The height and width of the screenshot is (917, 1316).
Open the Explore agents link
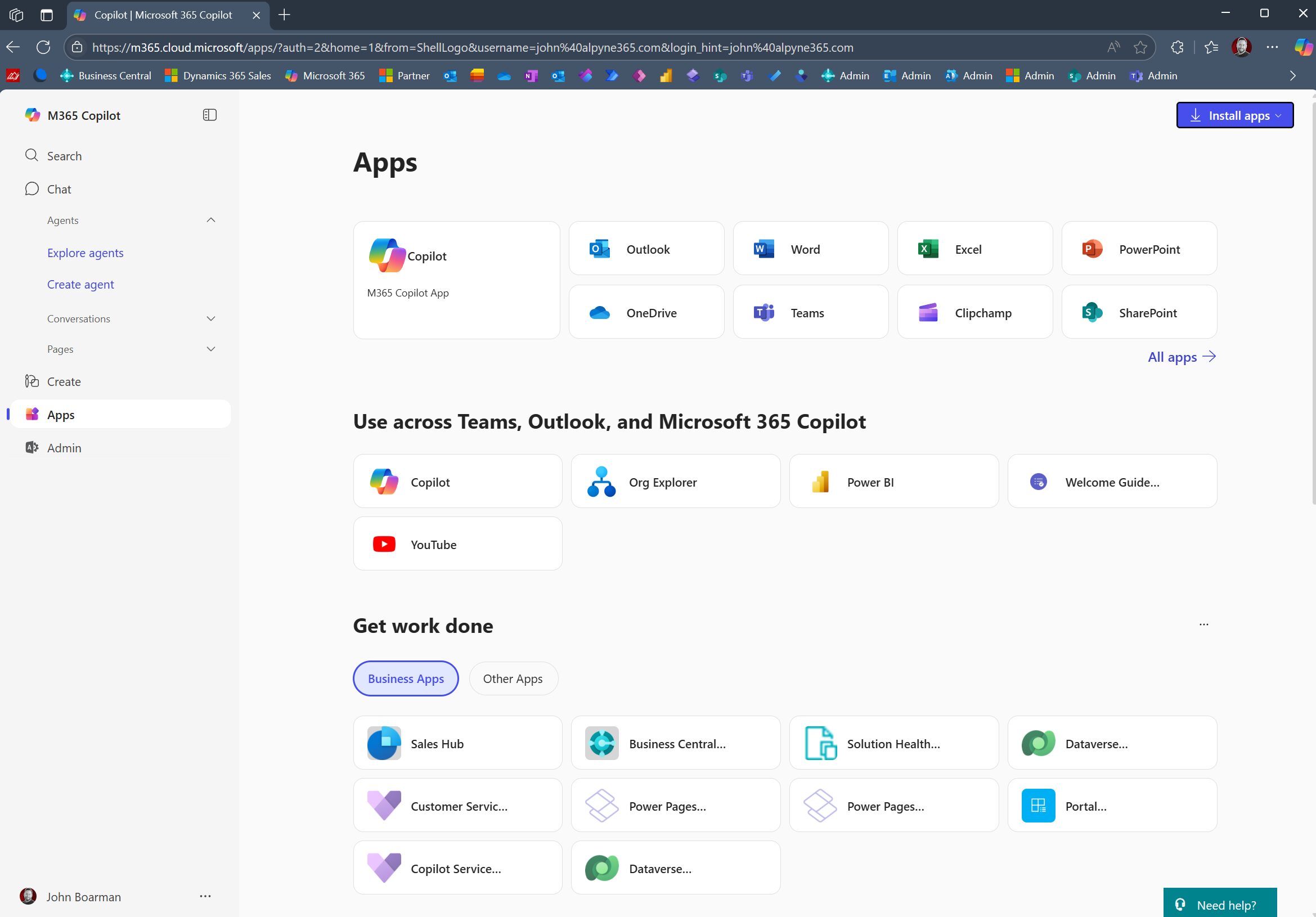pyautogui.click(x=86, y=253)
